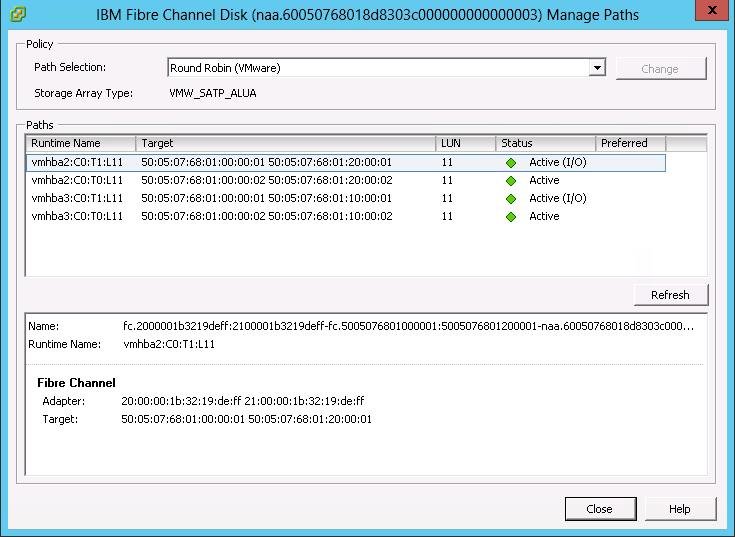Click the Storage Array Type label
This screenshot has width=735, height=537.
click(83, 93)
